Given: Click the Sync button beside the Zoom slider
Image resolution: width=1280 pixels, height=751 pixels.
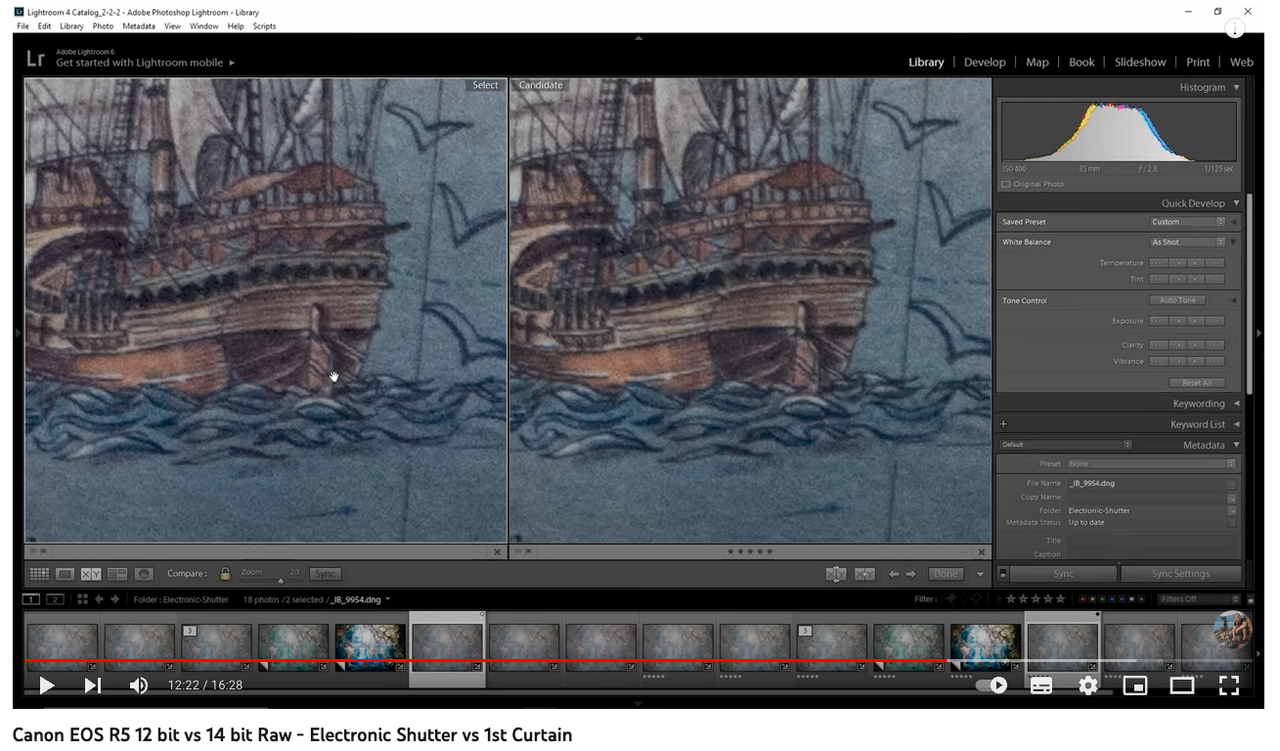Looking at the screenshot, I should 324,574.
